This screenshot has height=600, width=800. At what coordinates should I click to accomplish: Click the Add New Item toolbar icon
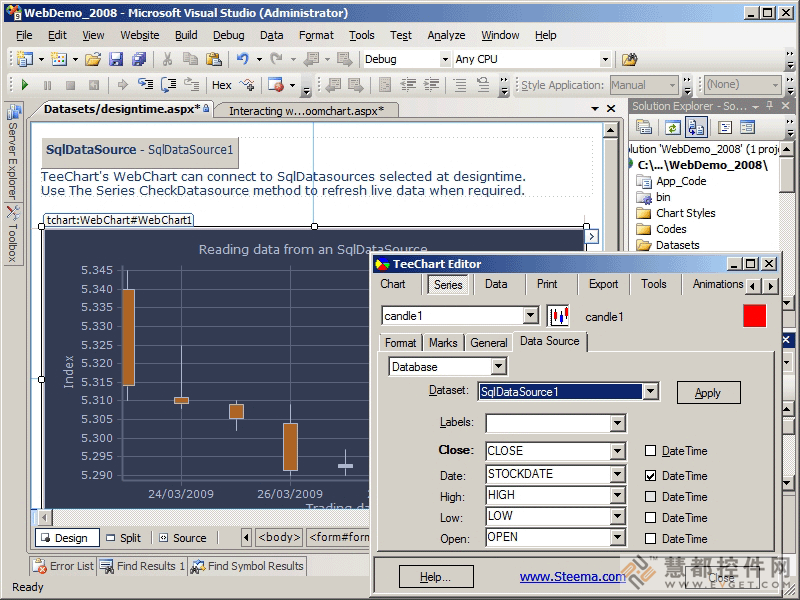[59, 60]
